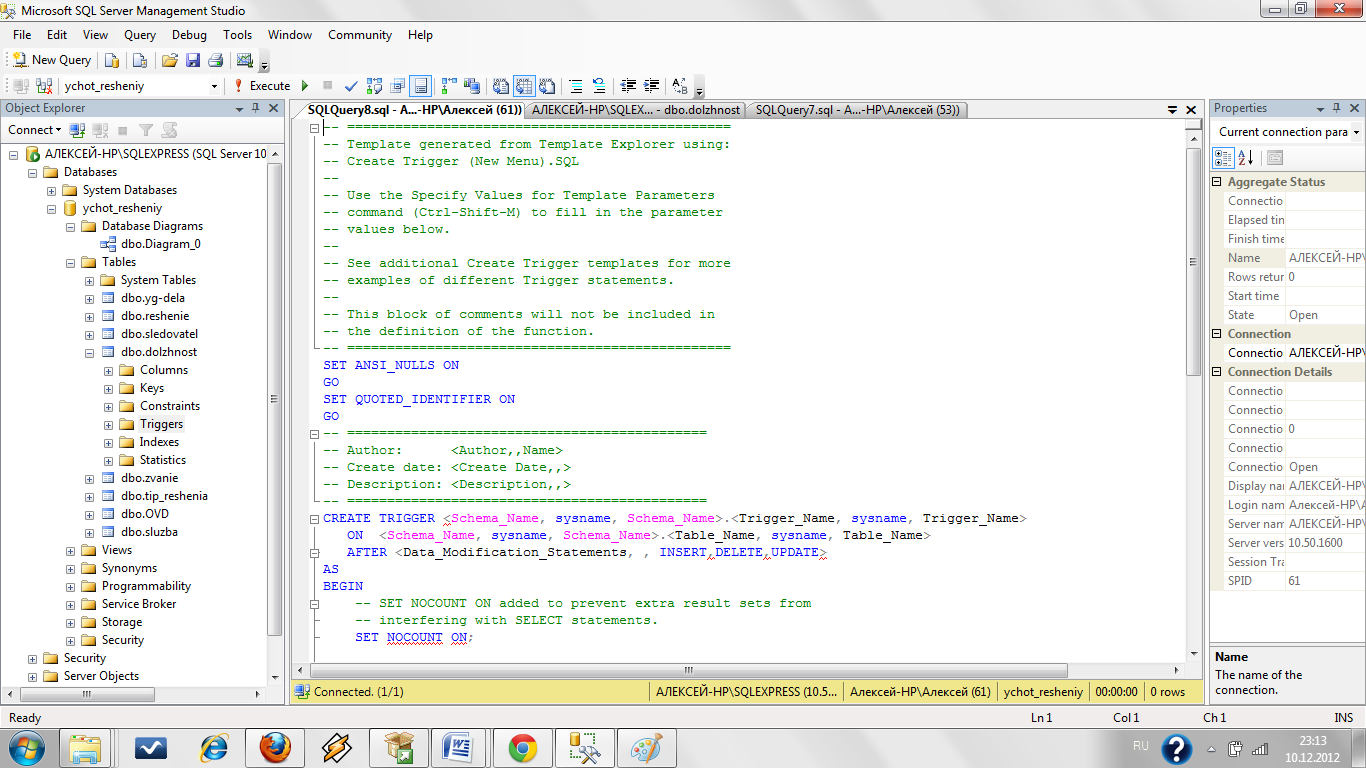
Task: Toggle auto-hide pin on Object Explorer
Action: tap(255, 108)
